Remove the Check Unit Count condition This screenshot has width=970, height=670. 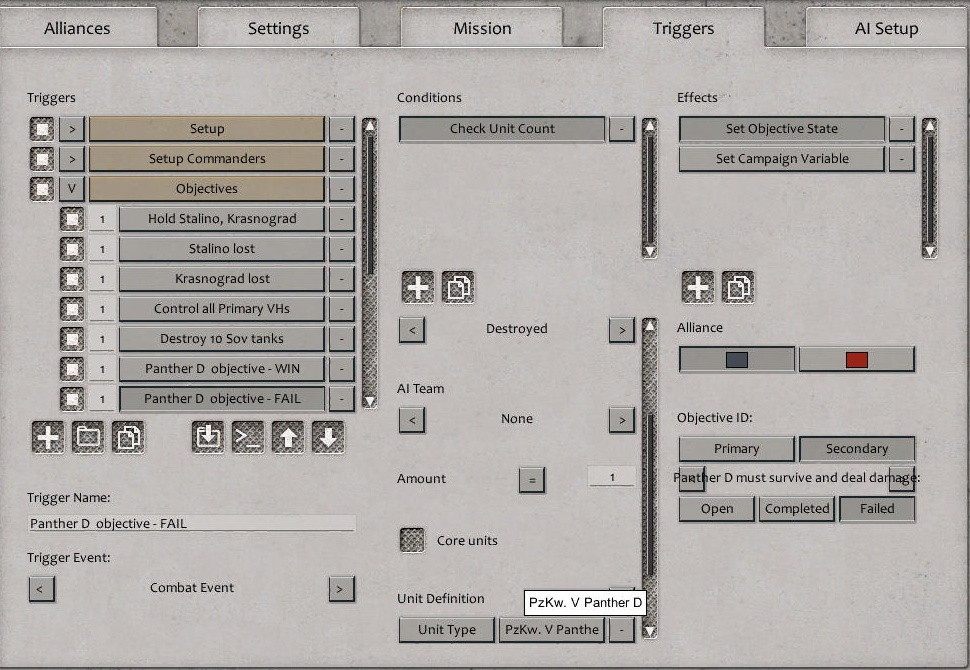coord(622,129)
